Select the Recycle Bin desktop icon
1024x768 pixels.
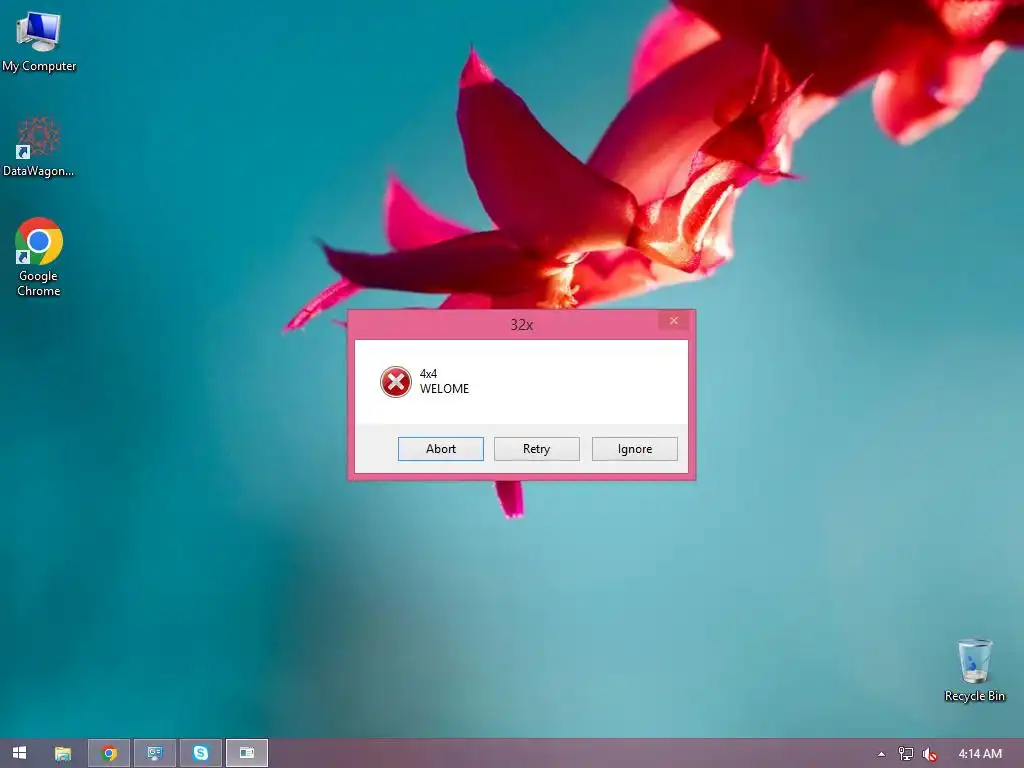click(x=975, y=670)
